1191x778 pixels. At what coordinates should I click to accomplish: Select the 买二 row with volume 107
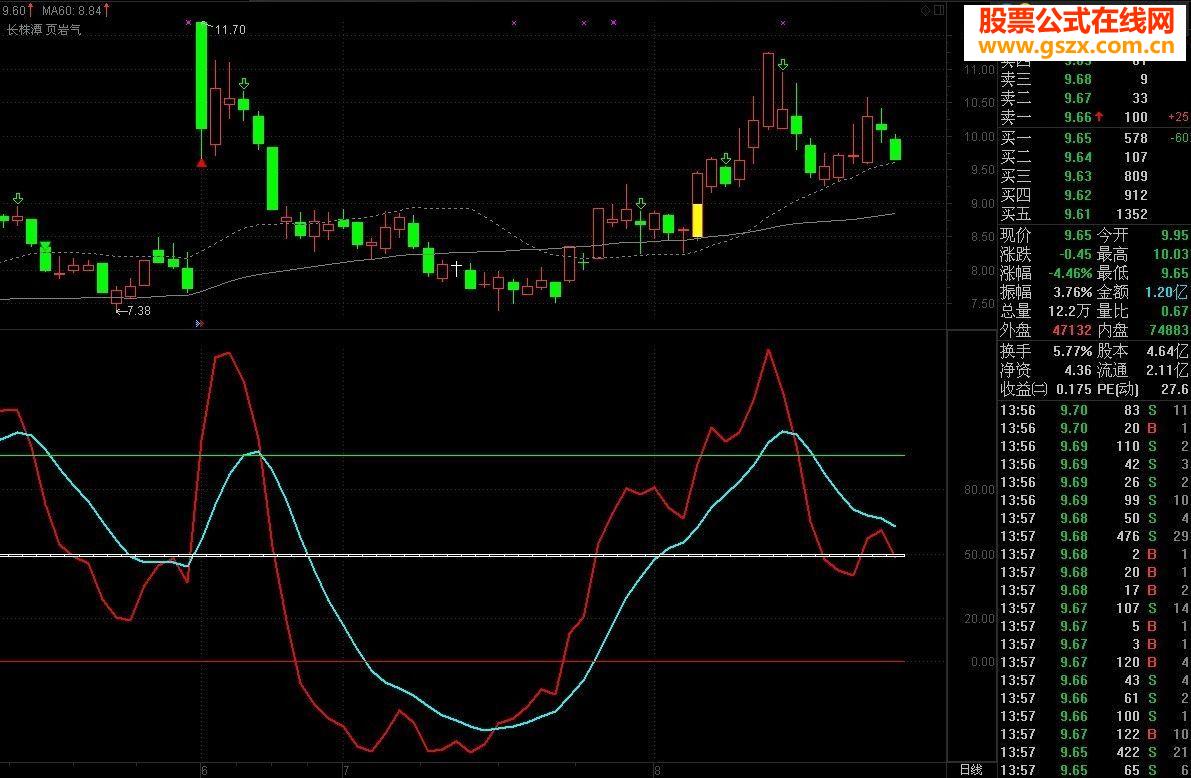[x=1094, y=157]
